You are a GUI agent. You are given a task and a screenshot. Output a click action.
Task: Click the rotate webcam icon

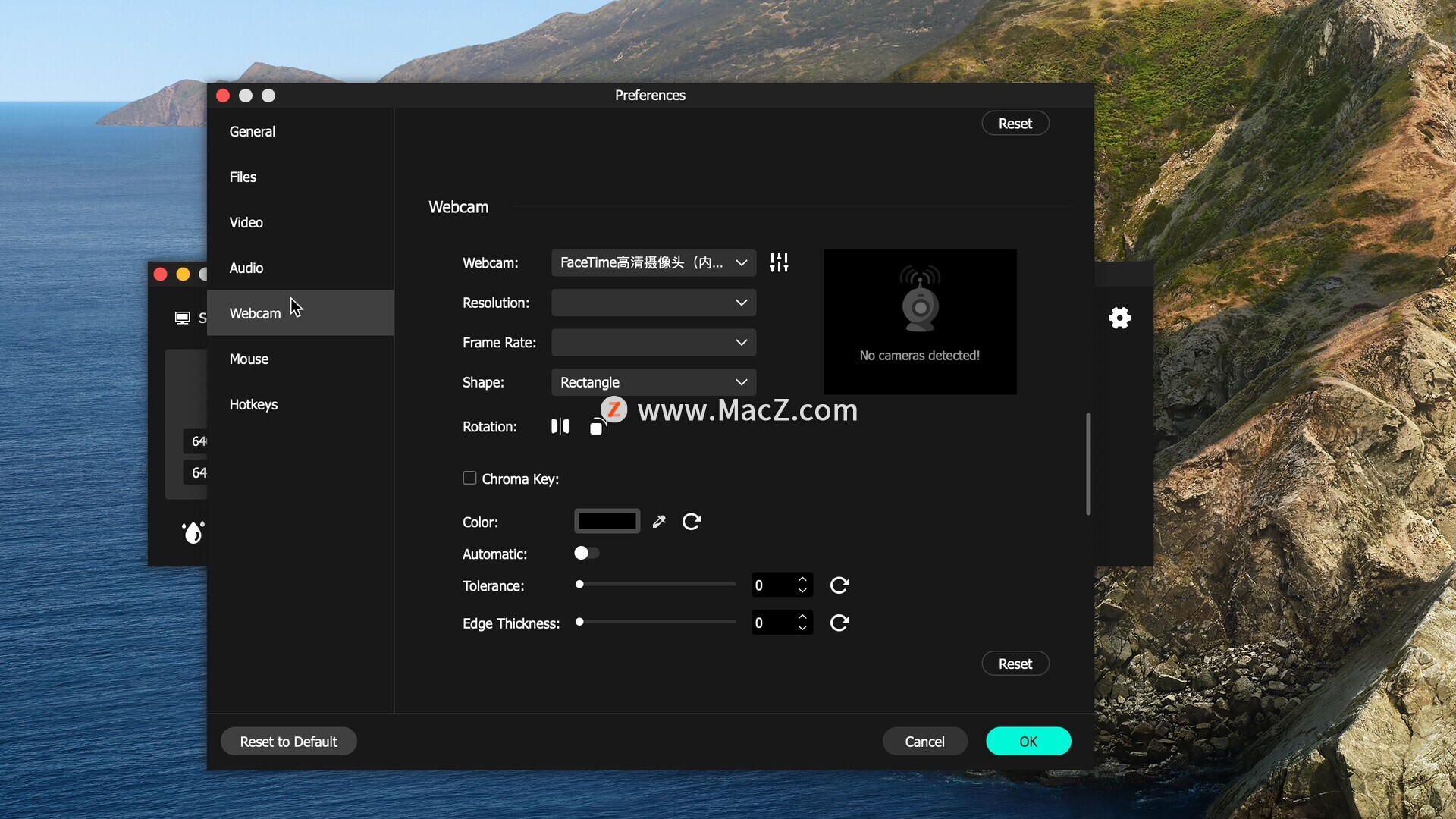coord(598,426)
